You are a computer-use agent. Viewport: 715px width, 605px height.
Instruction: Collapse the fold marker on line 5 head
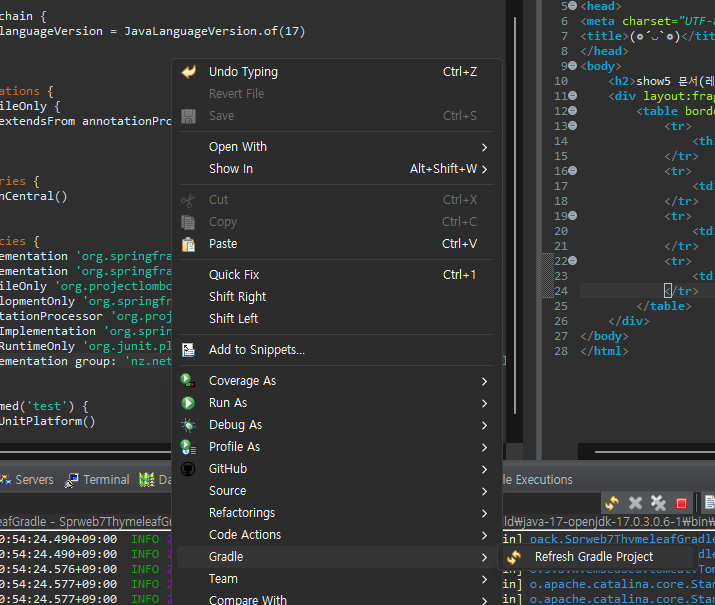573,6
